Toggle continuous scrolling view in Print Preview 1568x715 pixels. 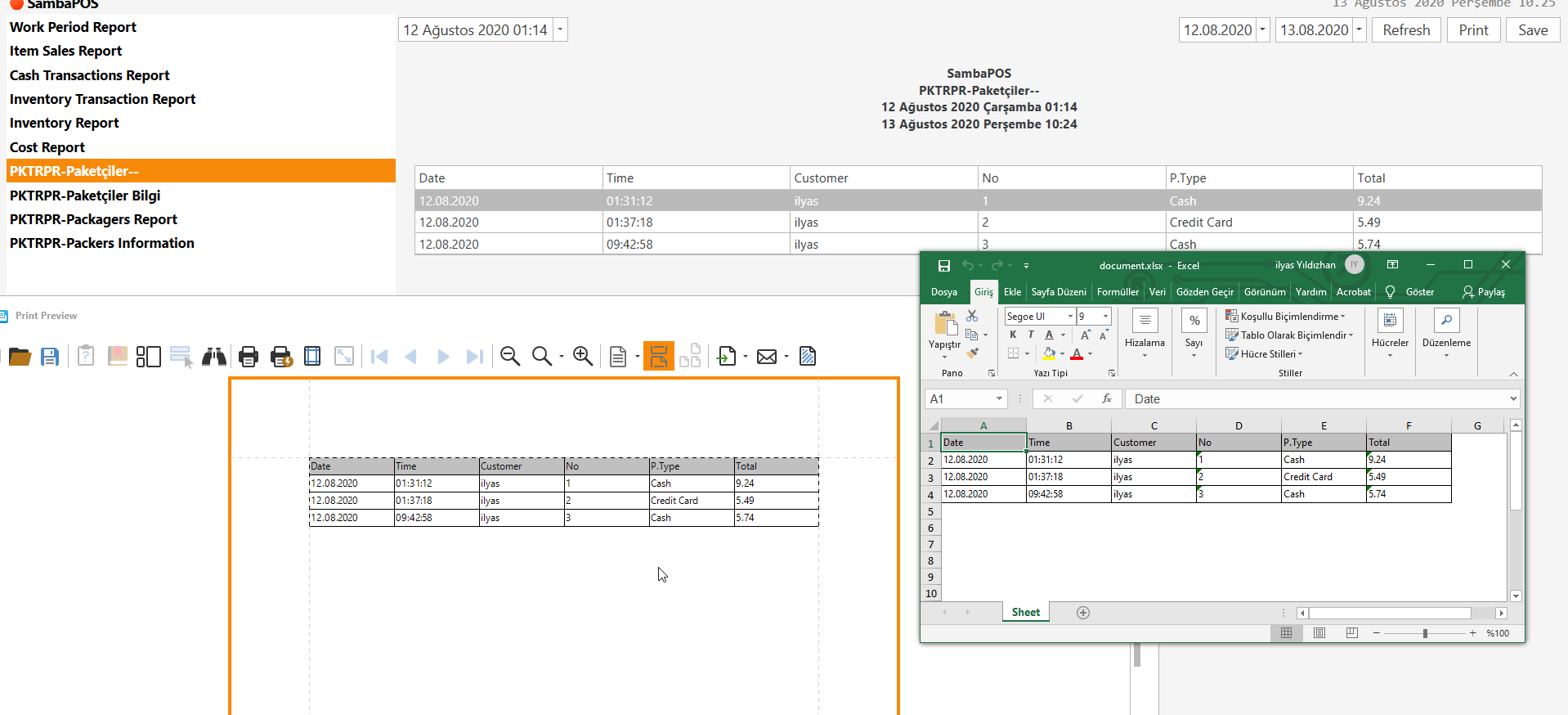[659, 357]
